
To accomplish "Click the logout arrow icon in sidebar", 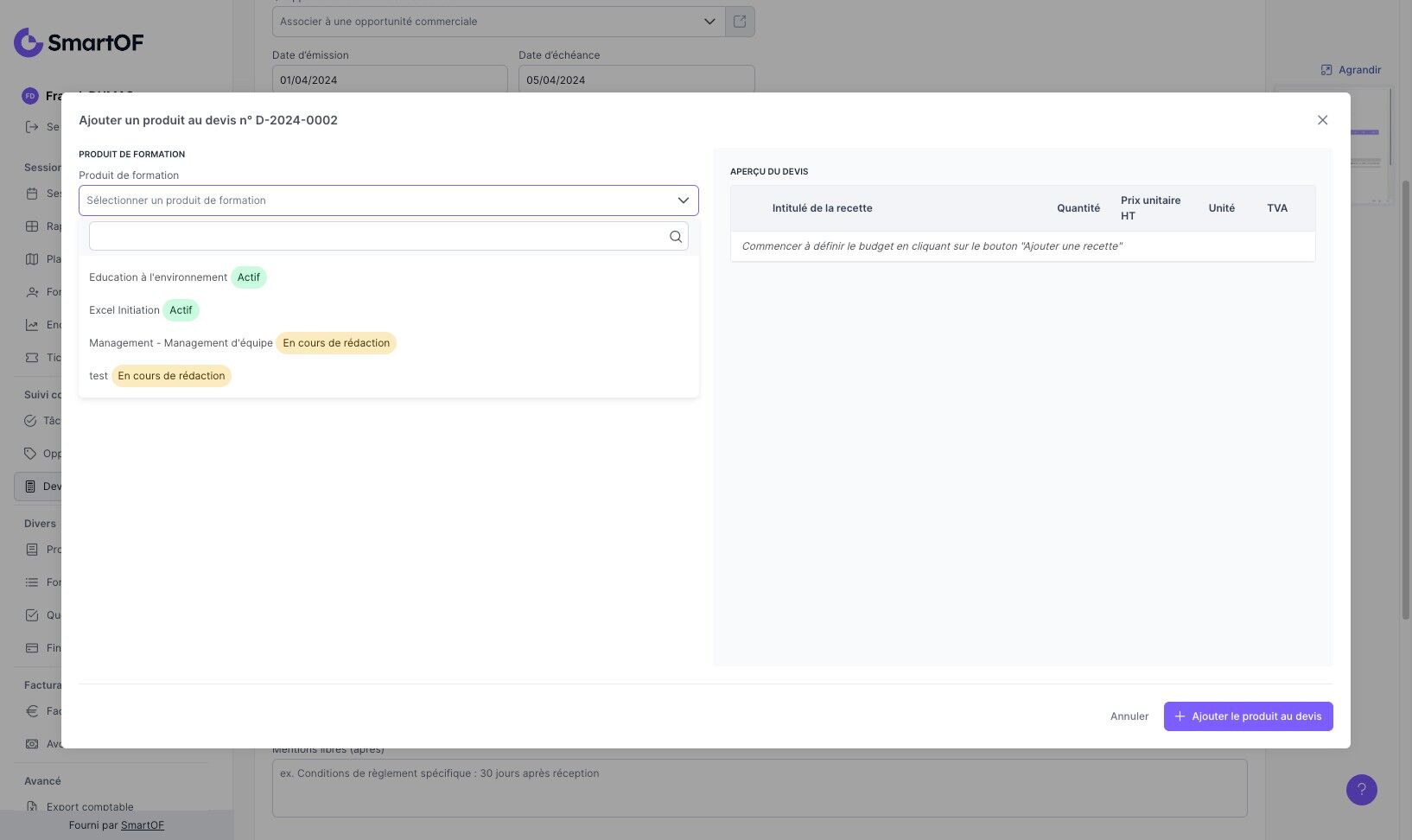I will [32, 127].
